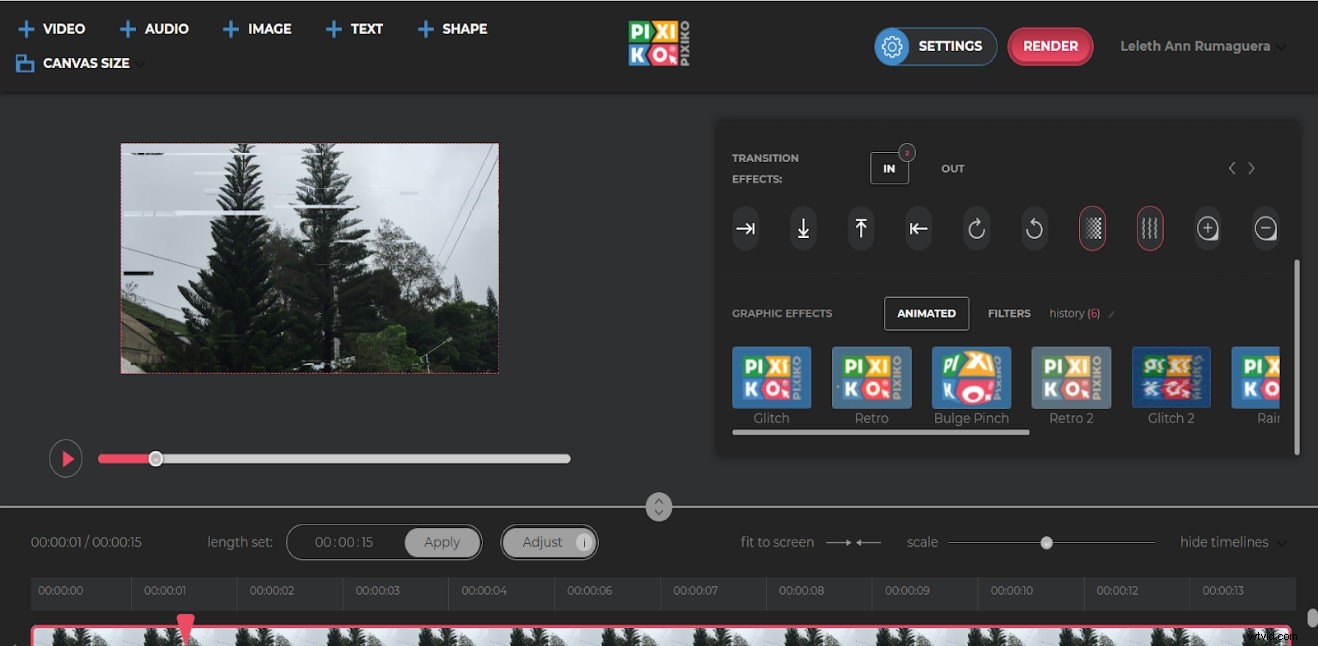Switch transition effects to IN mode
Screen dimensions: 1318x646
[889, 168]
